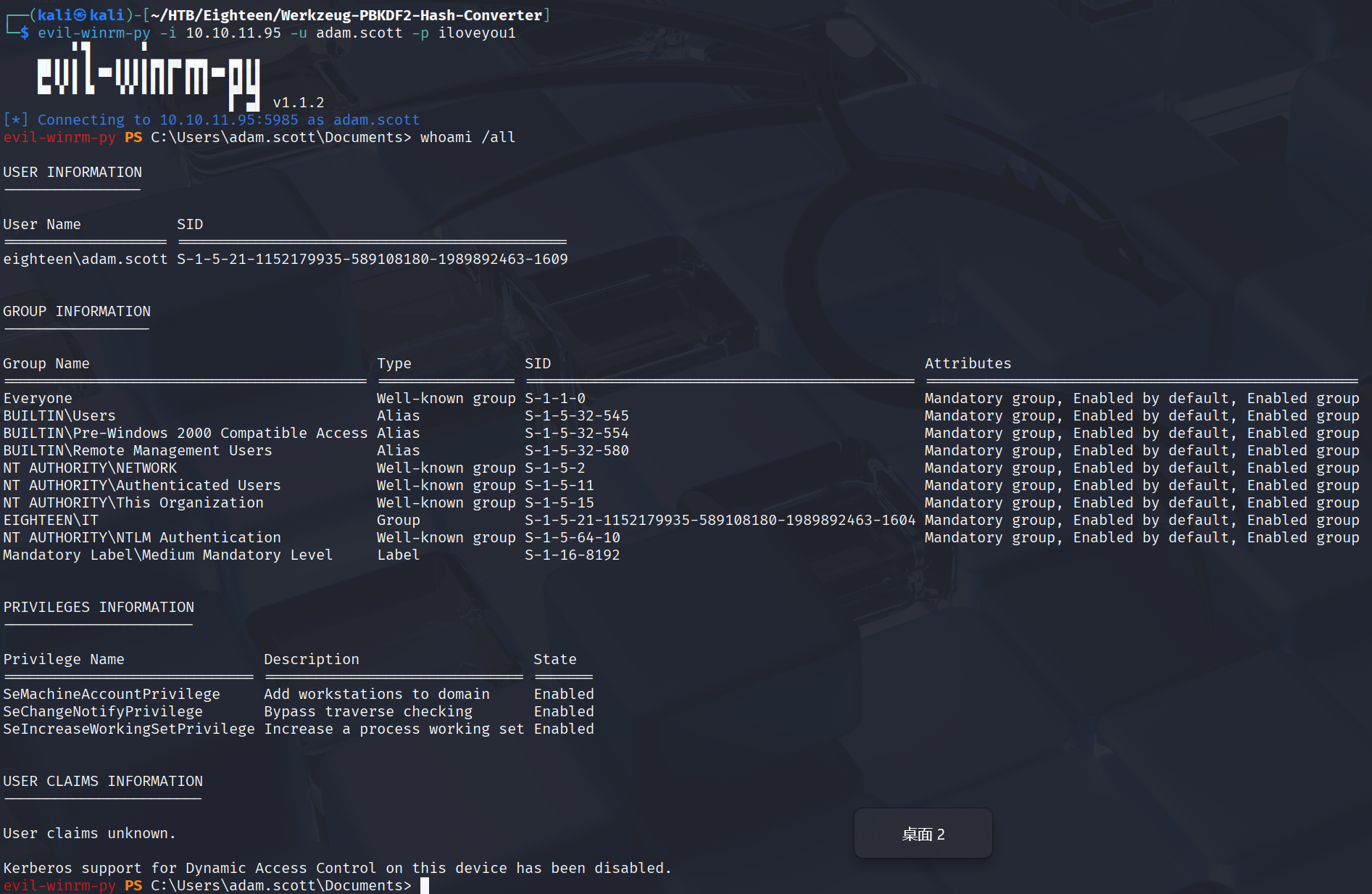Click the Type column header
Image resolution: width=1372 pixels, height=894 pixels.
pyautogui.click(x=394, y=363)
